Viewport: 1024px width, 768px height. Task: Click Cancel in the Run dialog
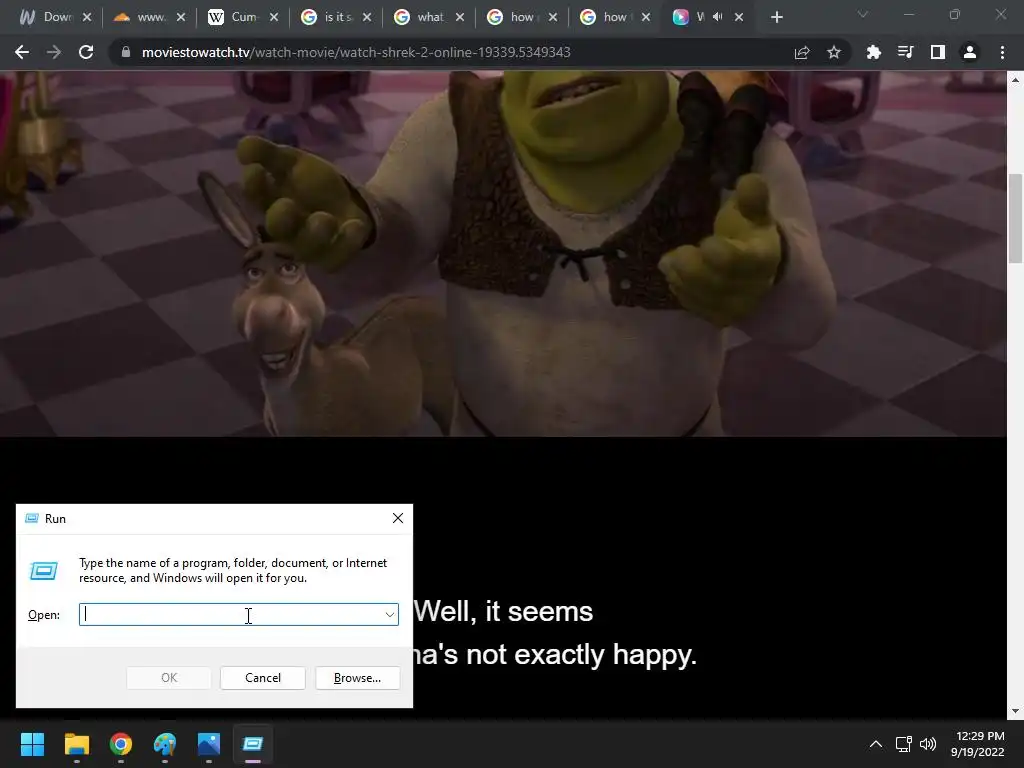tap(263, 678)
